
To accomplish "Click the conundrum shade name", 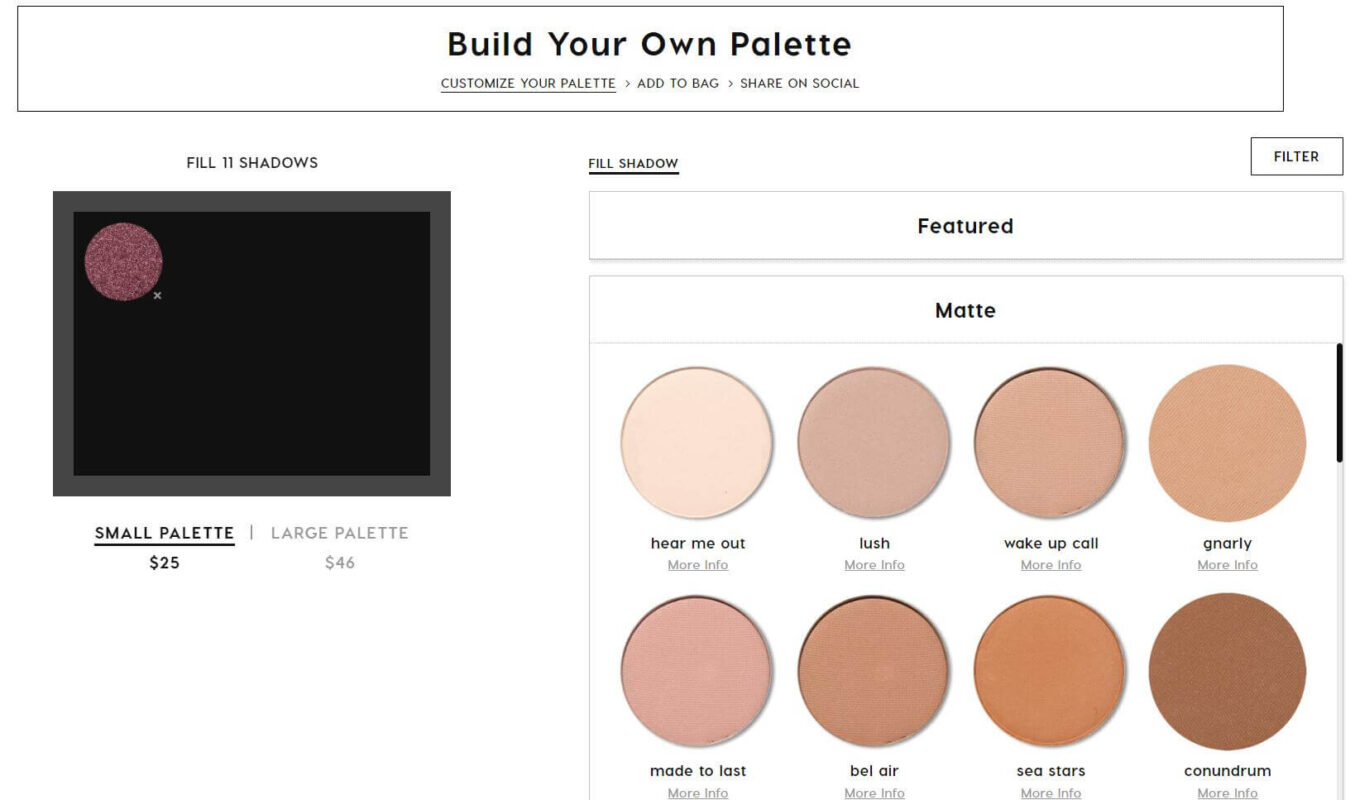I will pyautogui.click(x=1227, y=771).
